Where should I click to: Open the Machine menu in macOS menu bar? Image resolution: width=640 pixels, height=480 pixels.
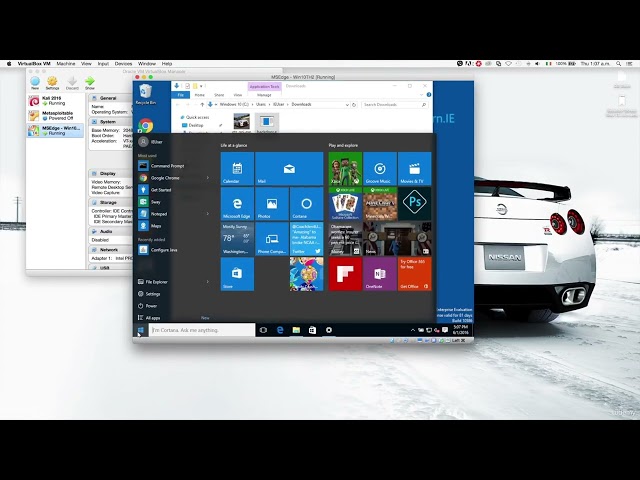click(66, 64)
